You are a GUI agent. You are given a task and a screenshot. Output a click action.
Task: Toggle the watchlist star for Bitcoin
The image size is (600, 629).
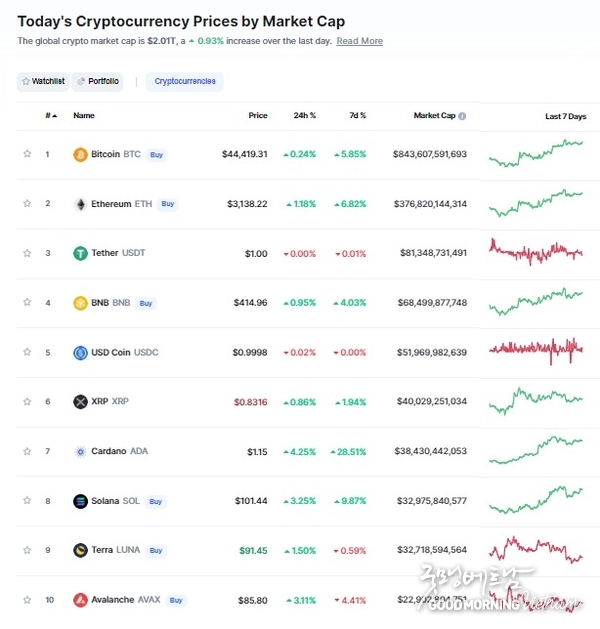pyautogui.click(x=27, y=154)
